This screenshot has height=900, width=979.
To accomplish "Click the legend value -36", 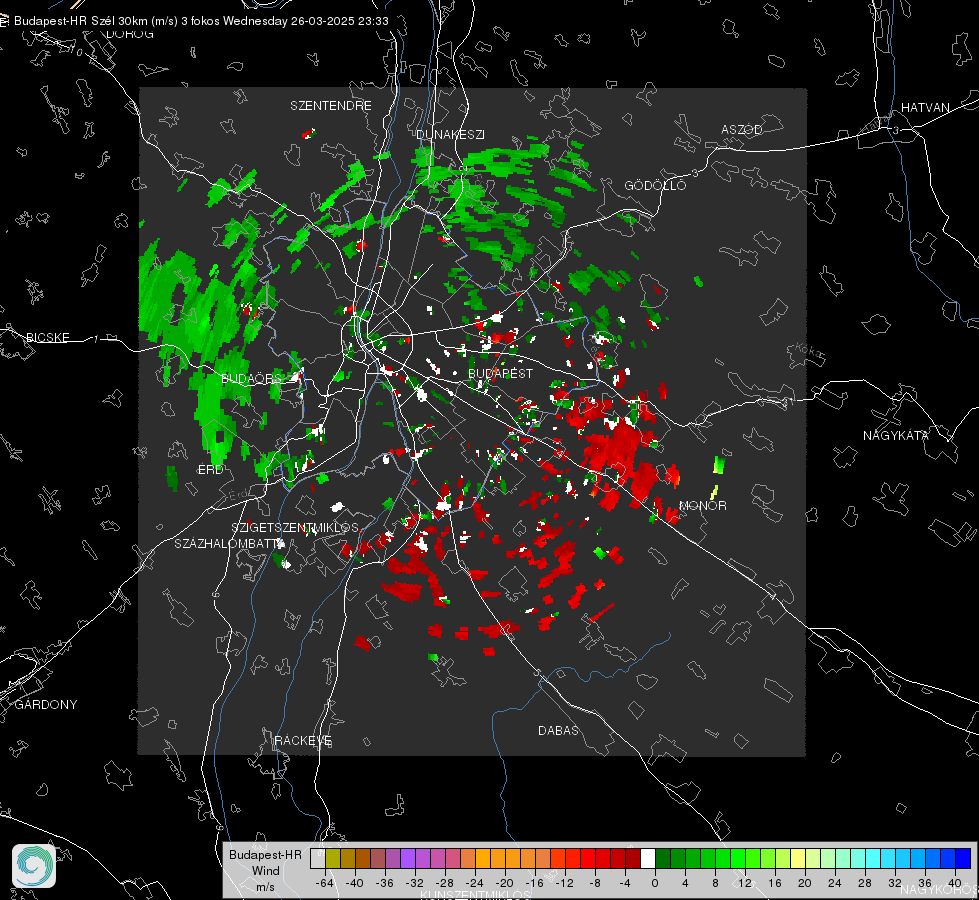I will click(385, 883).
